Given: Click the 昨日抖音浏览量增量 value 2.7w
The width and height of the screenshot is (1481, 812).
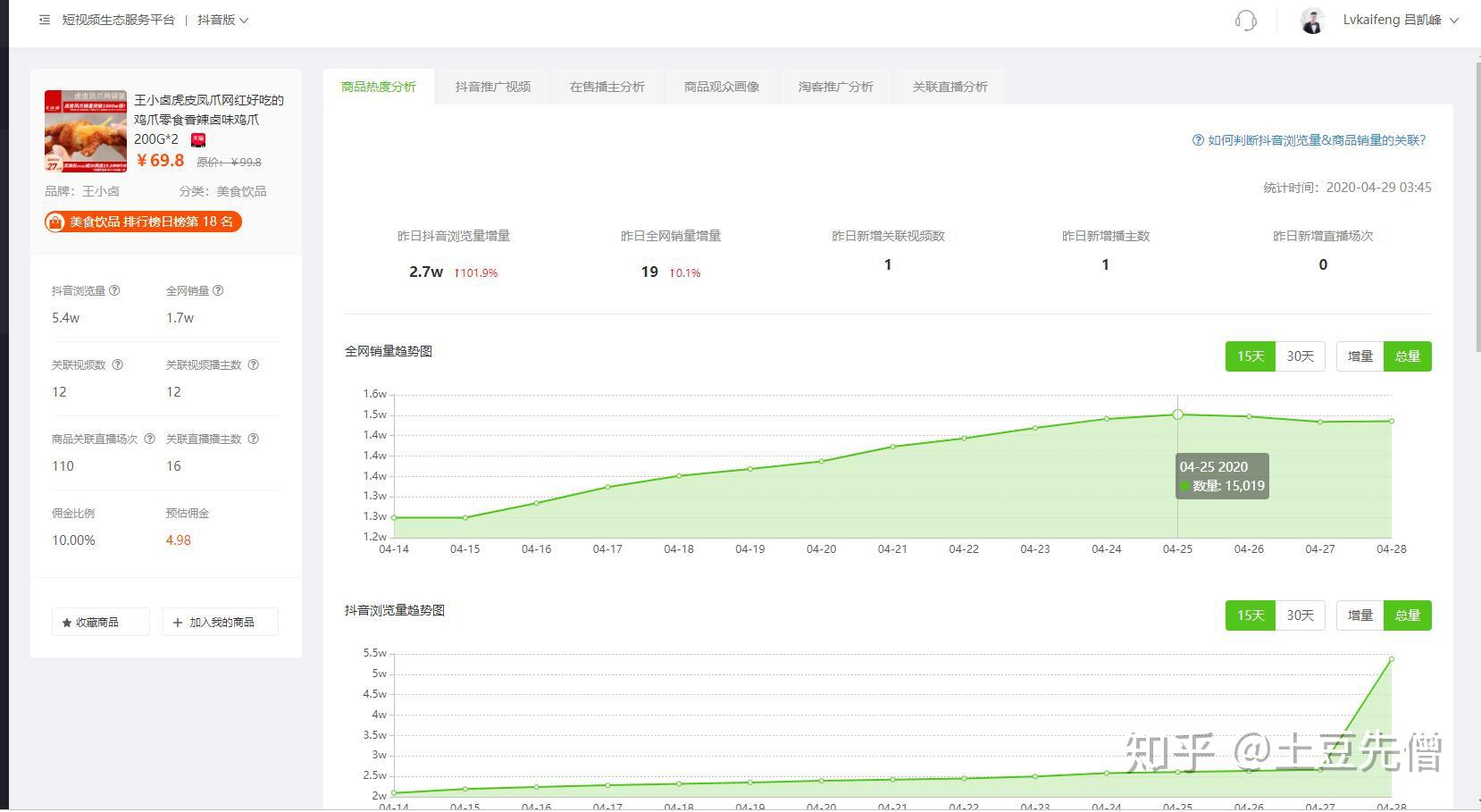Looking at the screenshot, I should (426, 272).
